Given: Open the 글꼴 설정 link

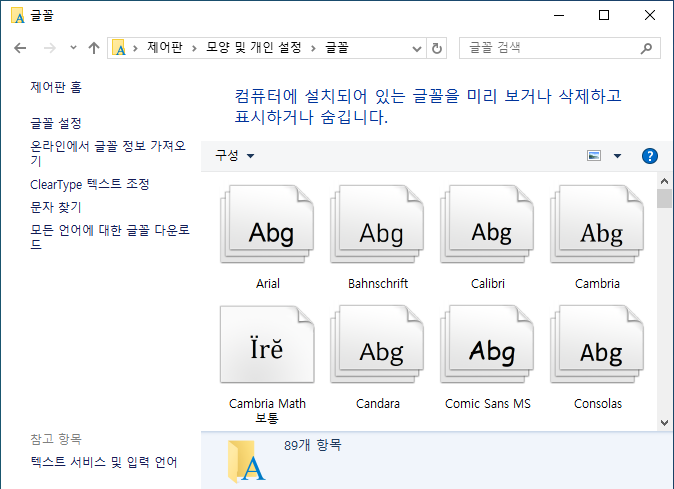Looking at the screenshot, I should tap(56, 123).
